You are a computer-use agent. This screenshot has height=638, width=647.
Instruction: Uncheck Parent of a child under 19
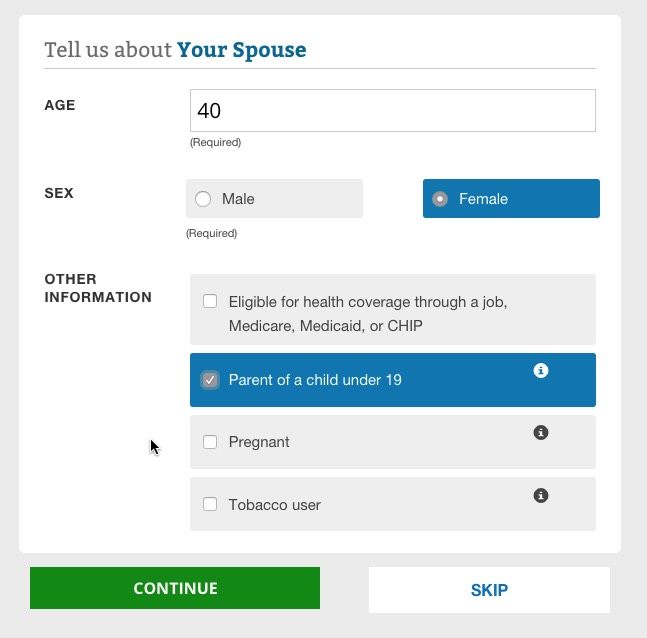click(x=210, y=380)
